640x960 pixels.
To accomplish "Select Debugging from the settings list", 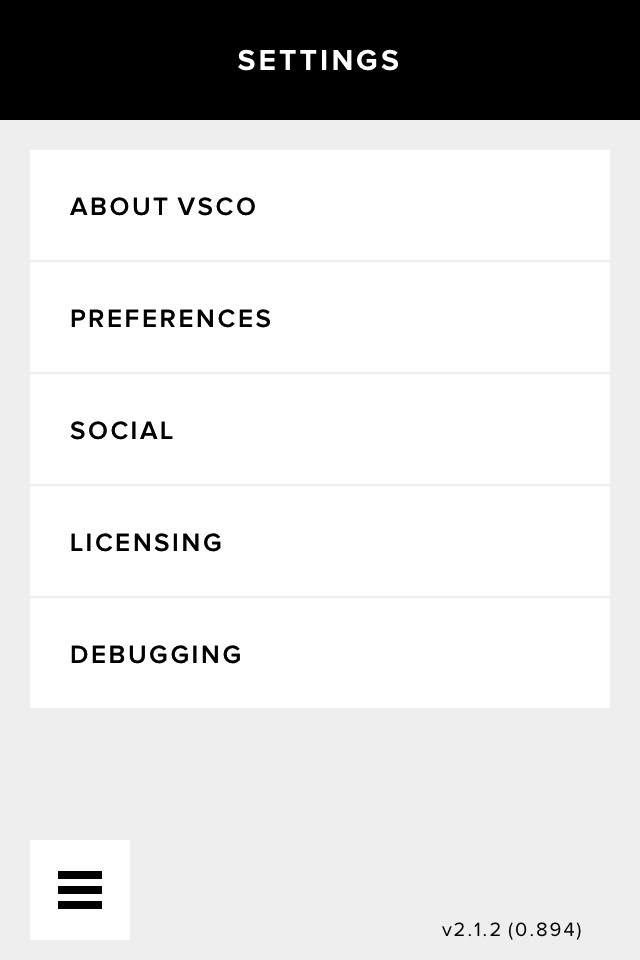I will click(x=320, y=654).
